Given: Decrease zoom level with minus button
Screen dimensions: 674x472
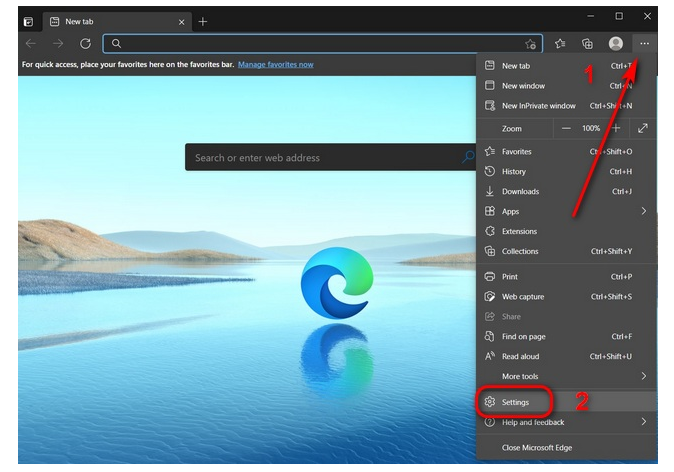Looking at the screenshot, I should (566, 128).
